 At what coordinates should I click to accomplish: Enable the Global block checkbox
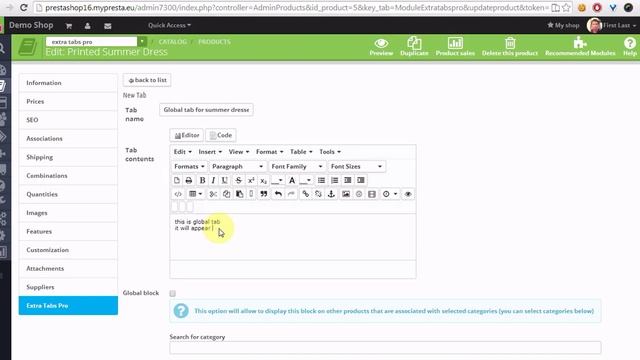point(173,293)
